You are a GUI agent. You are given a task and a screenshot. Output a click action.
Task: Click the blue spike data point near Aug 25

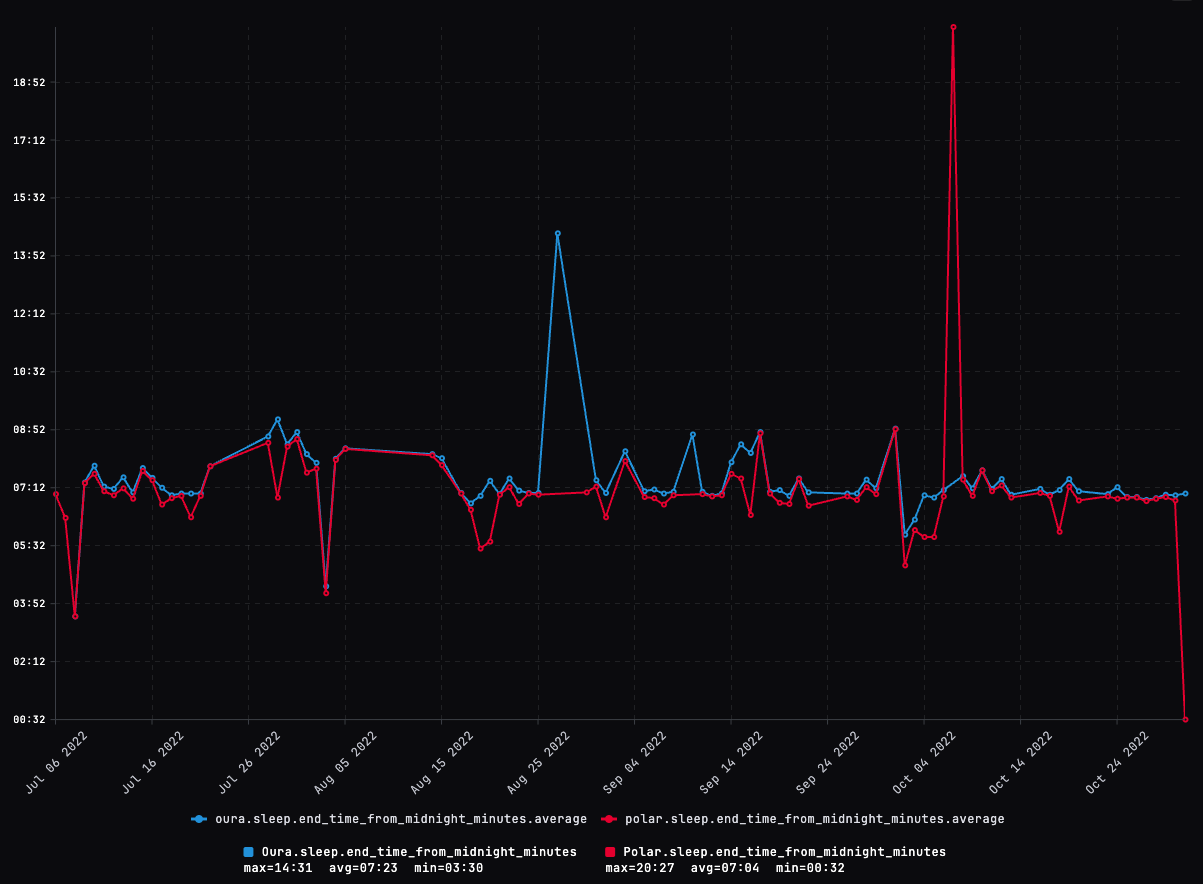coord(559,233)
